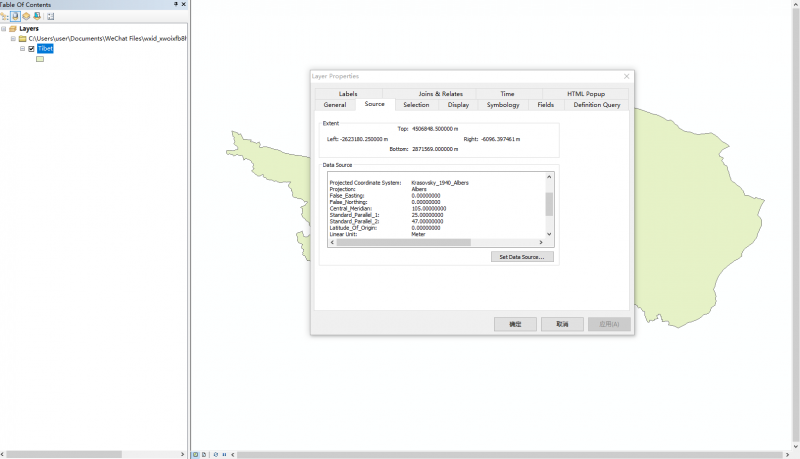Viewport: 800px width, 459px height.
Task: Open the Symbology tab
Action: 503,104
